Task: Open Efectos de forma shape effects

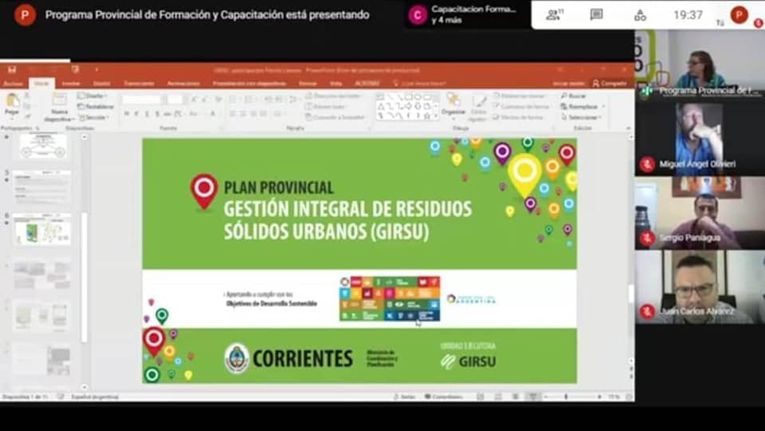Action: [x=518, y=117]
